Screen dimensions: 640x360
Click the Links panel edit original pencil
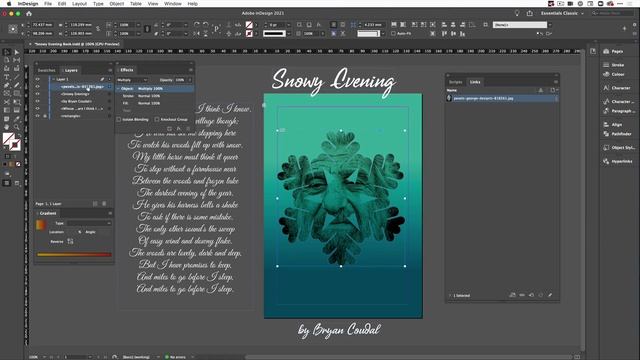tap(550, 295)
